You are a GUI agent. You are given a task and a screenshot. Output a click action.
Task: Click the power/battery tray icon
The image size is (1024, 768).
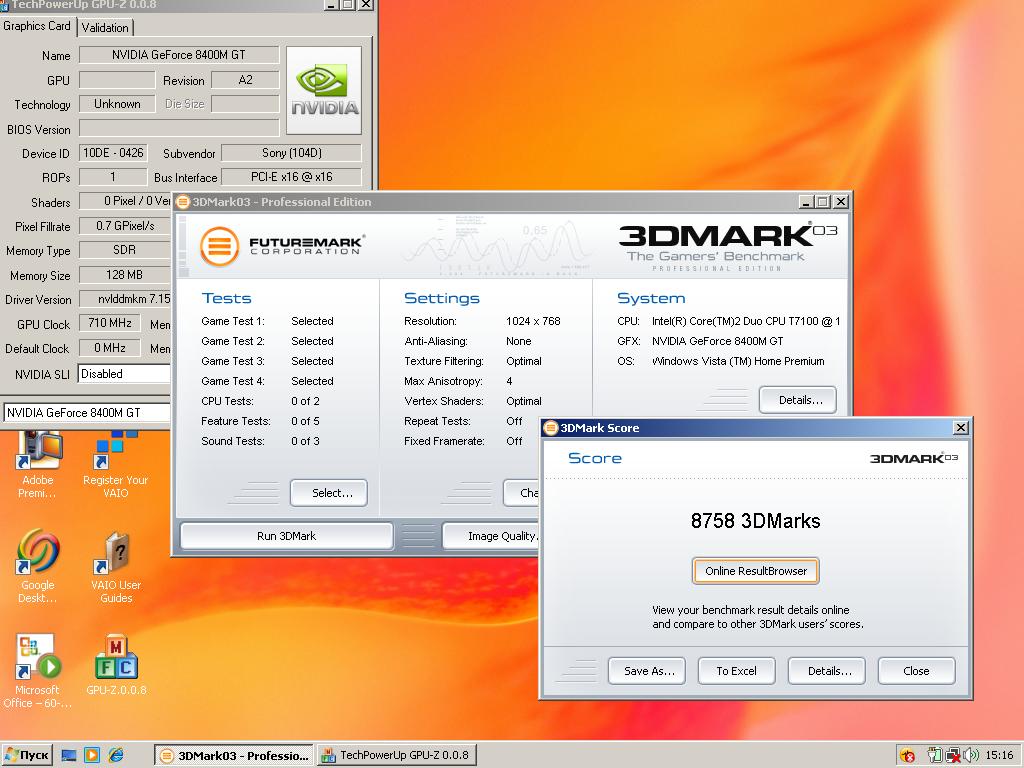click(x=935, y=756)
